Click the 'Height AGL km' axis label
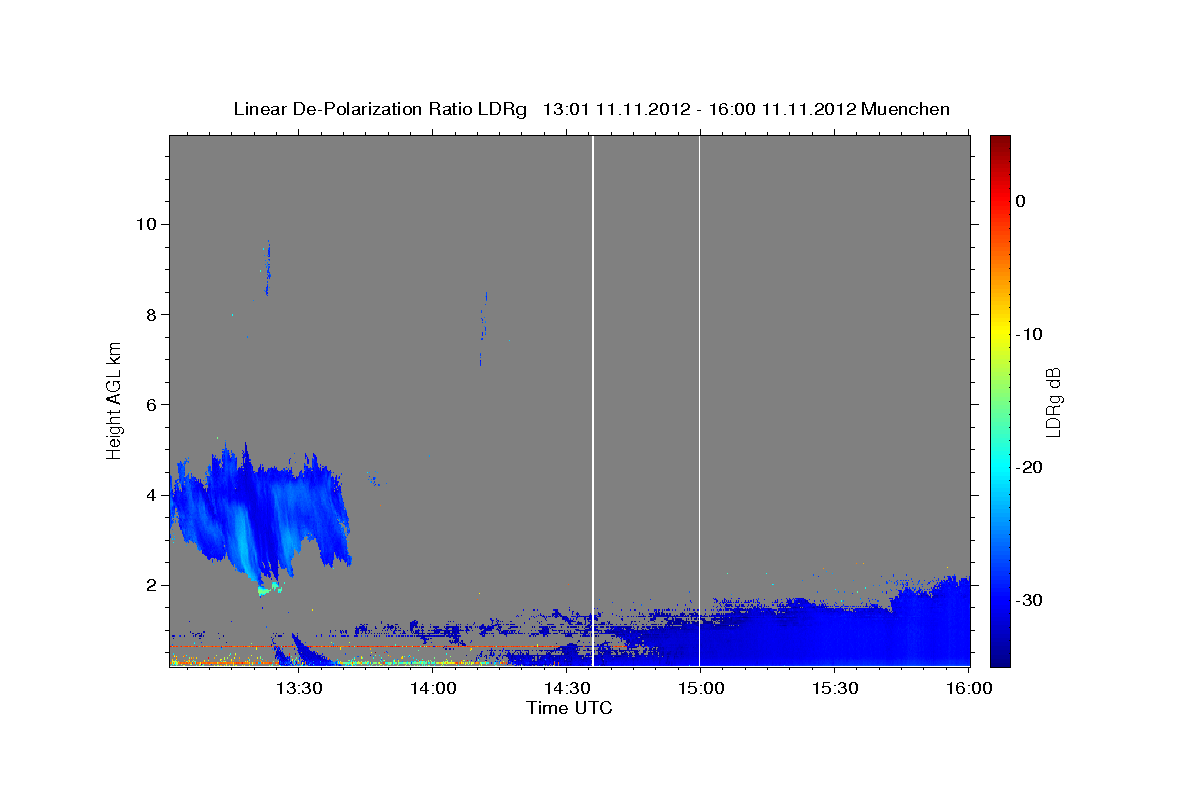Screen dimensions: 1200x800 click(x=115, y=400)
